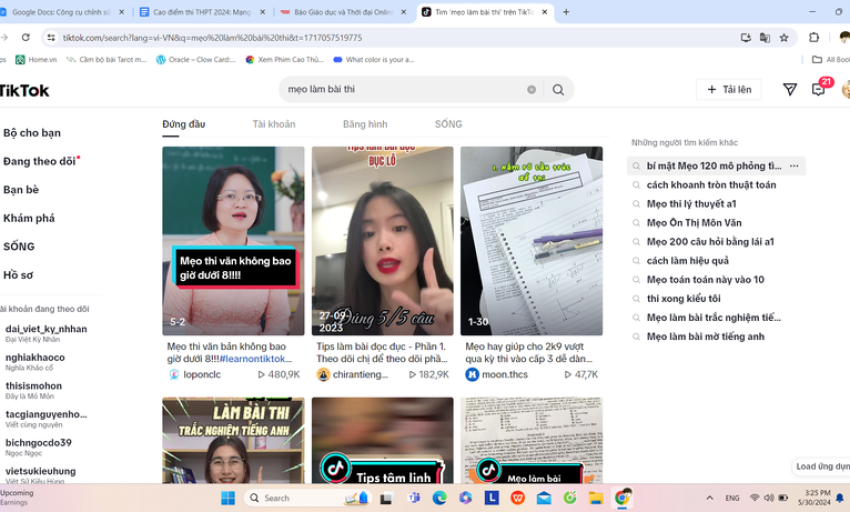Search suggestion cách khoanh tròn thuật toán

(711, 185)
